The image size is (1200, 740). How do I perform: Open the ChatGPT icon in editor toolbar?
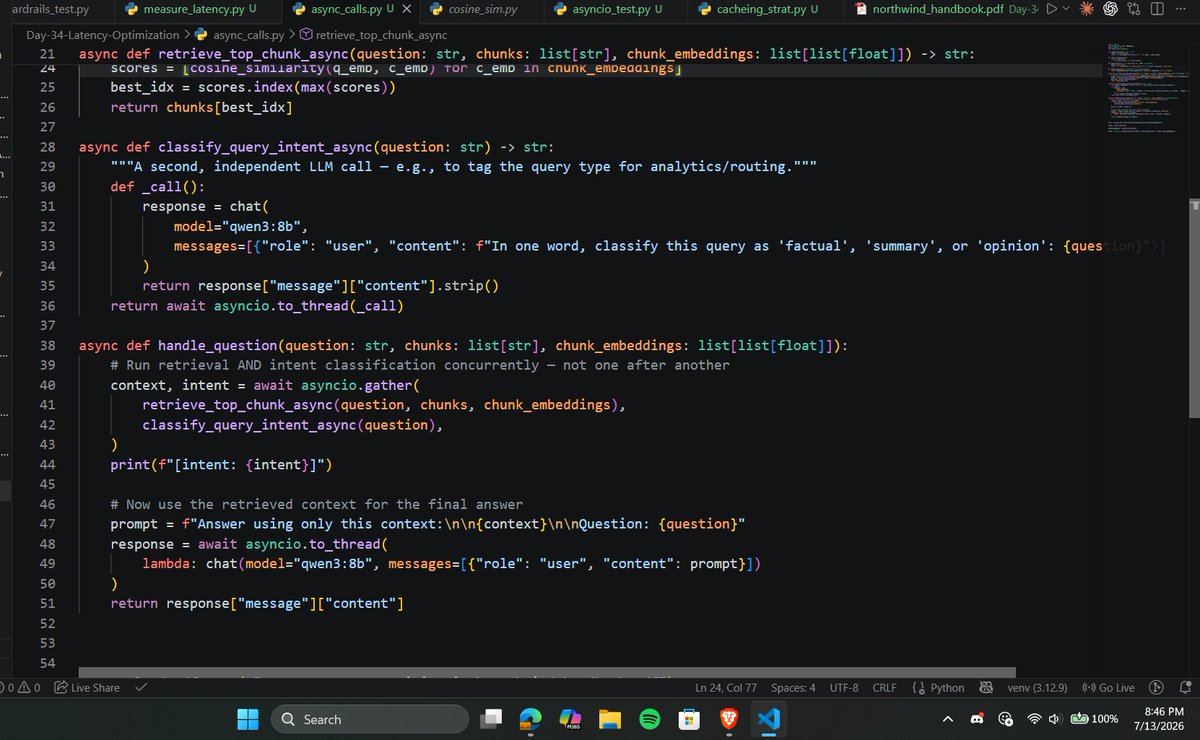click(x=1110, y=10)
